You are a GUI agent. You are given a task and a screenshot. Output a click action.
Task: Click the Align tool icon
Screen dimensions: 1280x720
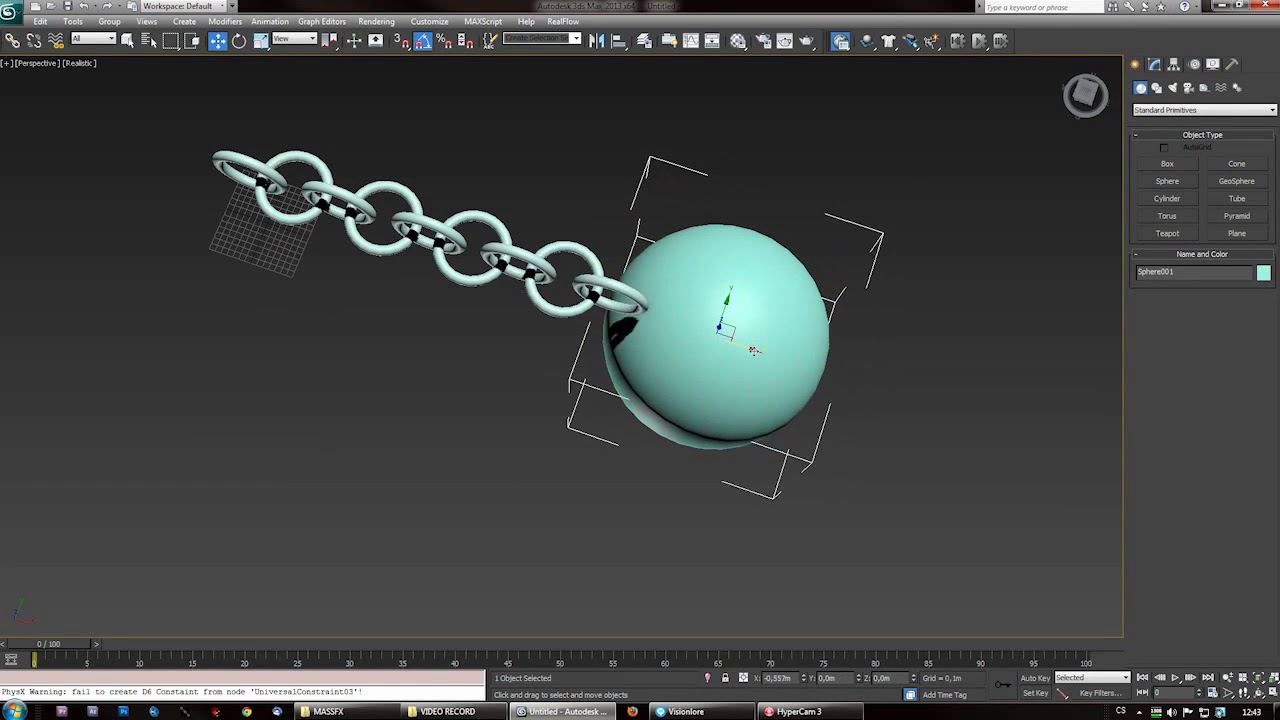click(x=618, y=41)
